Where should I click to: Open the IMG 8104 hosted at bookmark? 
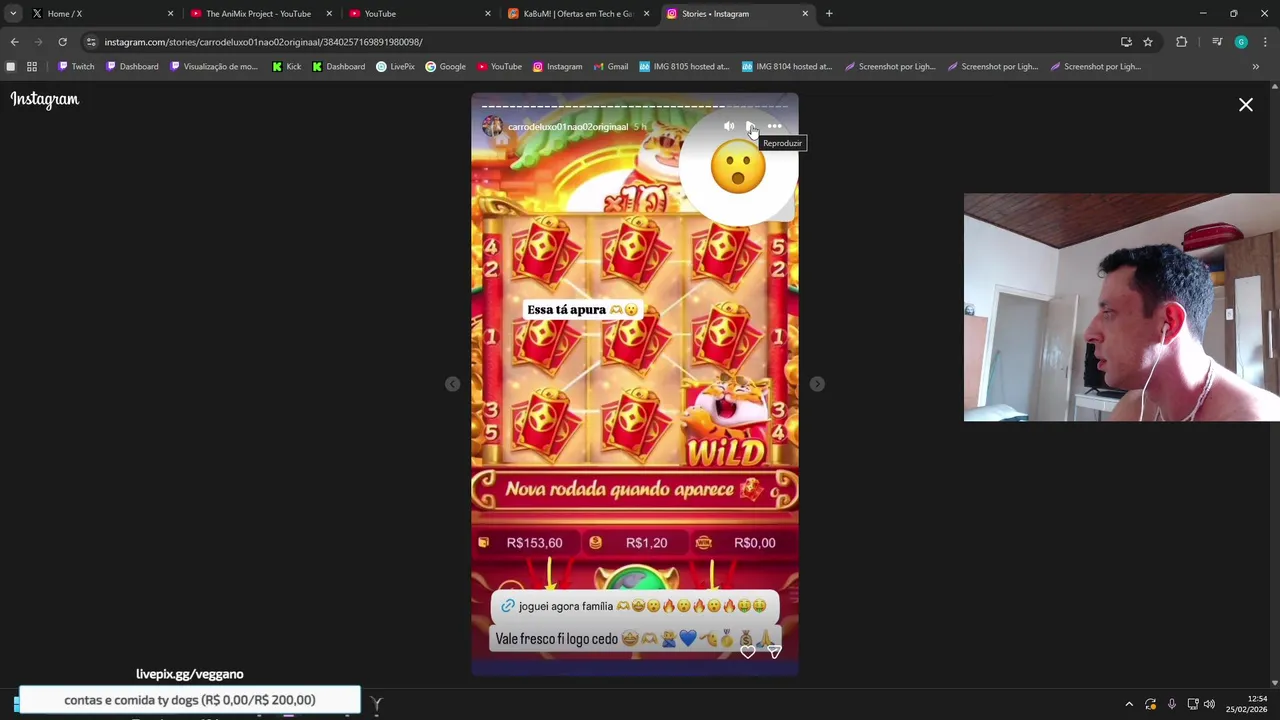[787, 67]
